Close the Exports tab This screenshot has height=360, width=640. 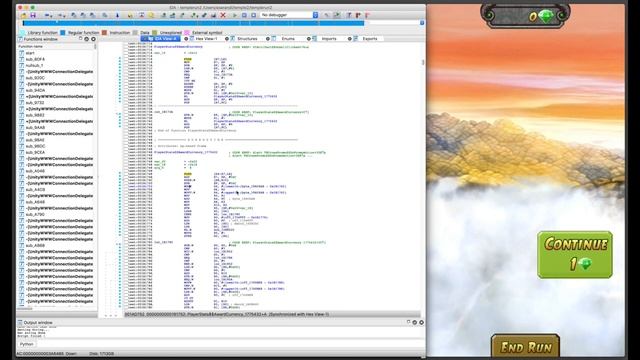coord(349,39)
